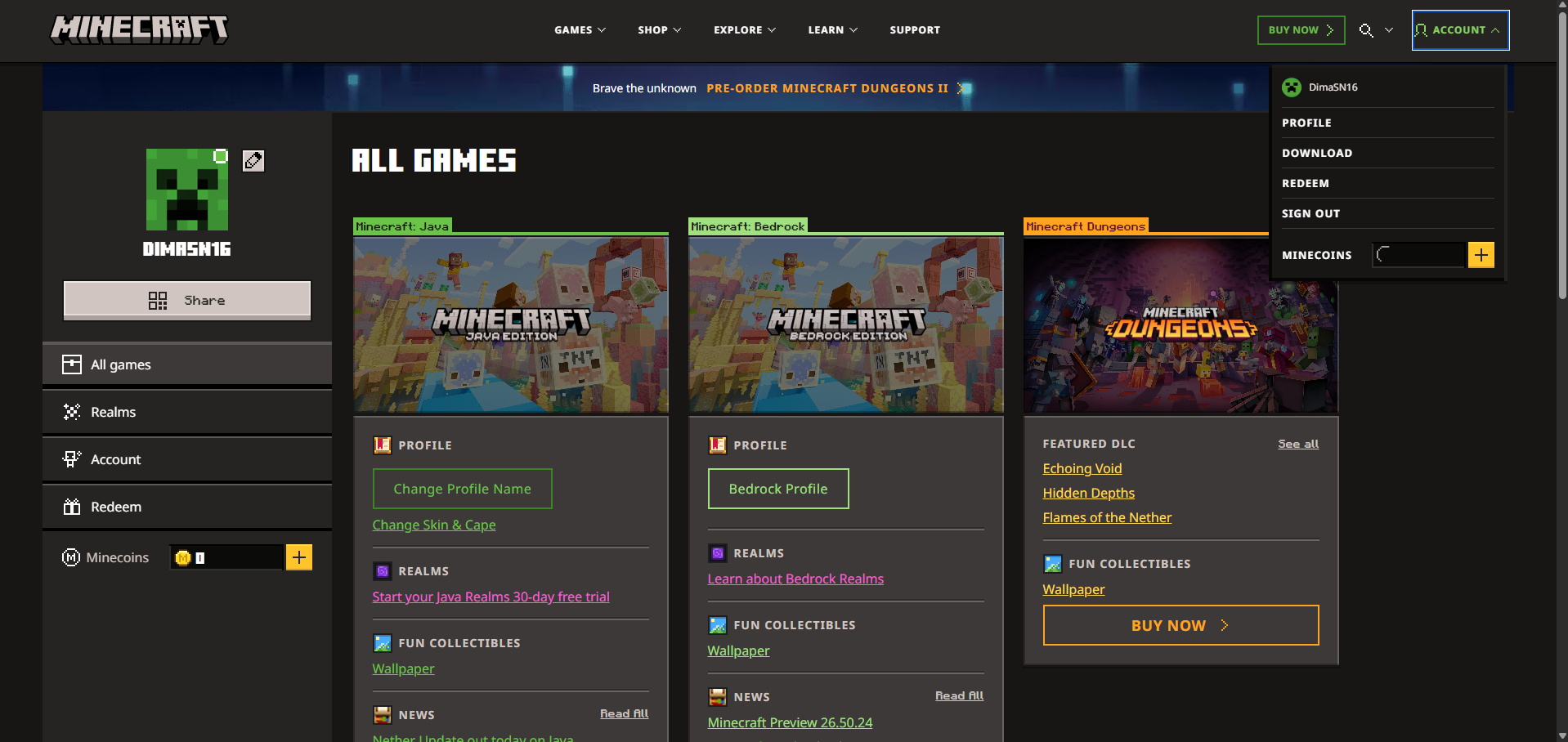The width and height of the screenshot is (1568, 742).
Task: Click Change Profile Name button
Action: point(463,489)
